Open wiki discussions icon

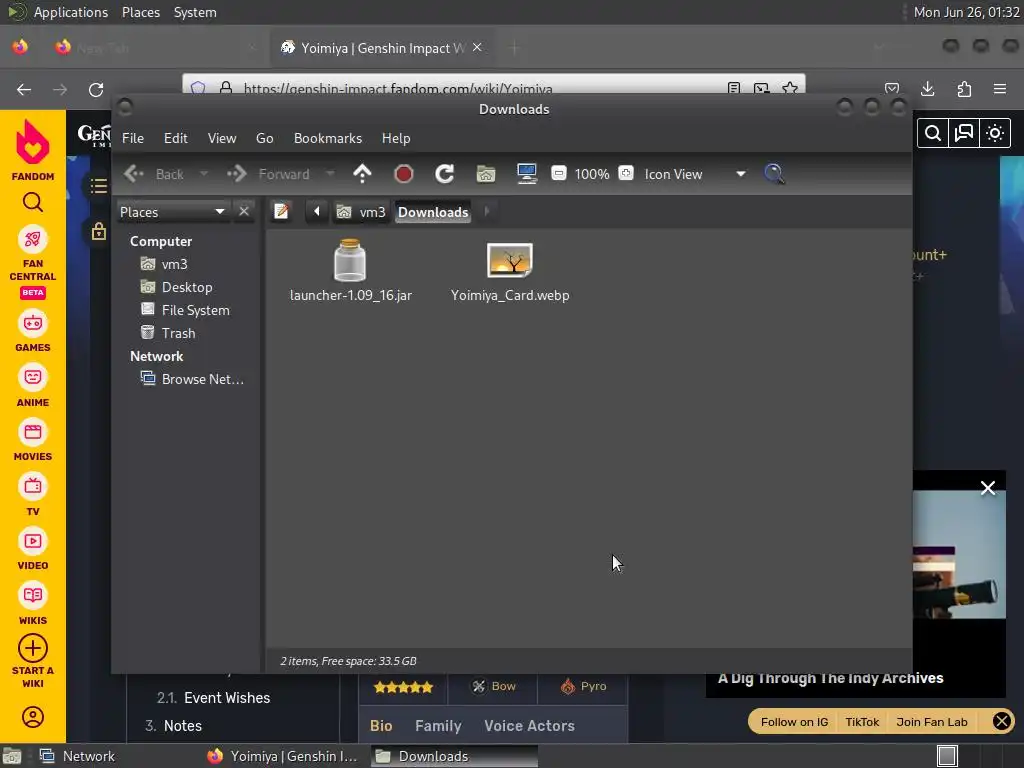click(964, 133)
